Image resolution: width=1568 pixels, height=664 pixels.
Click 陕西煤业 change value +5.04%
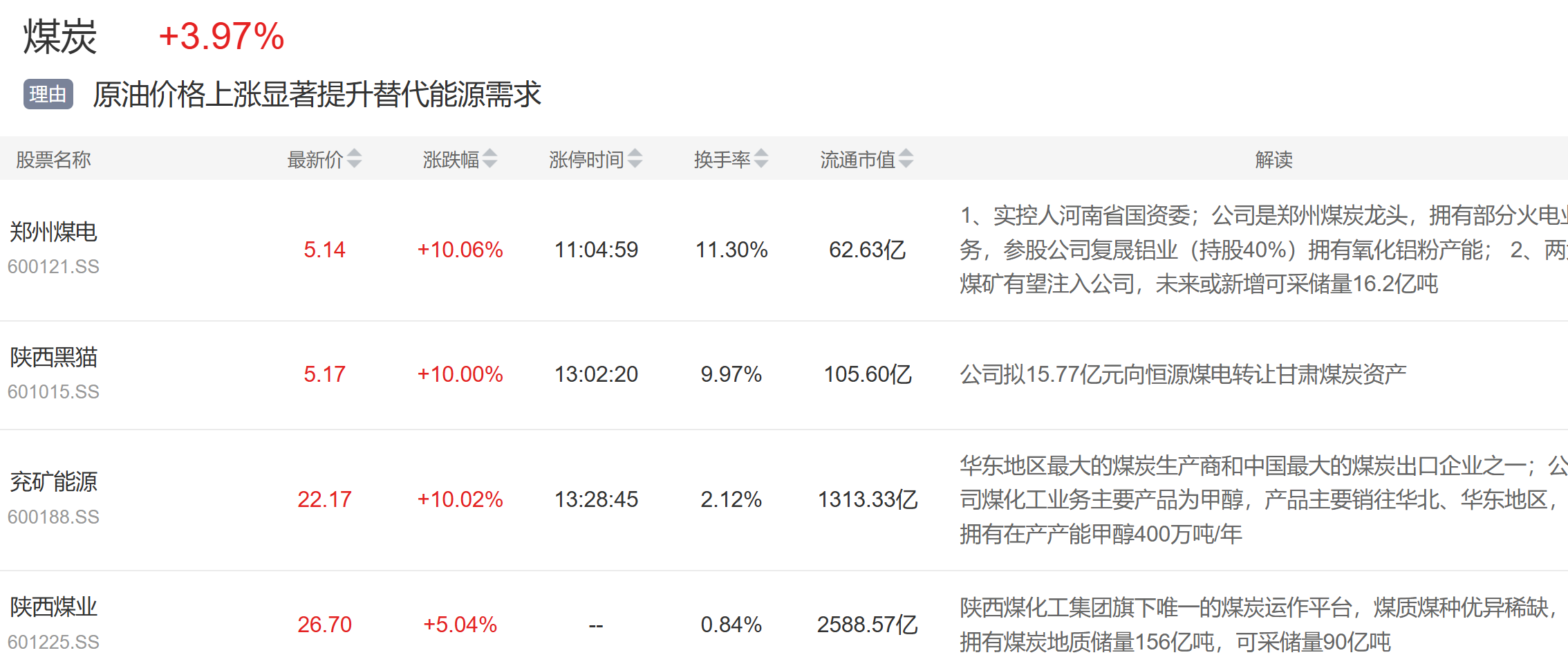tap(460, 625)
